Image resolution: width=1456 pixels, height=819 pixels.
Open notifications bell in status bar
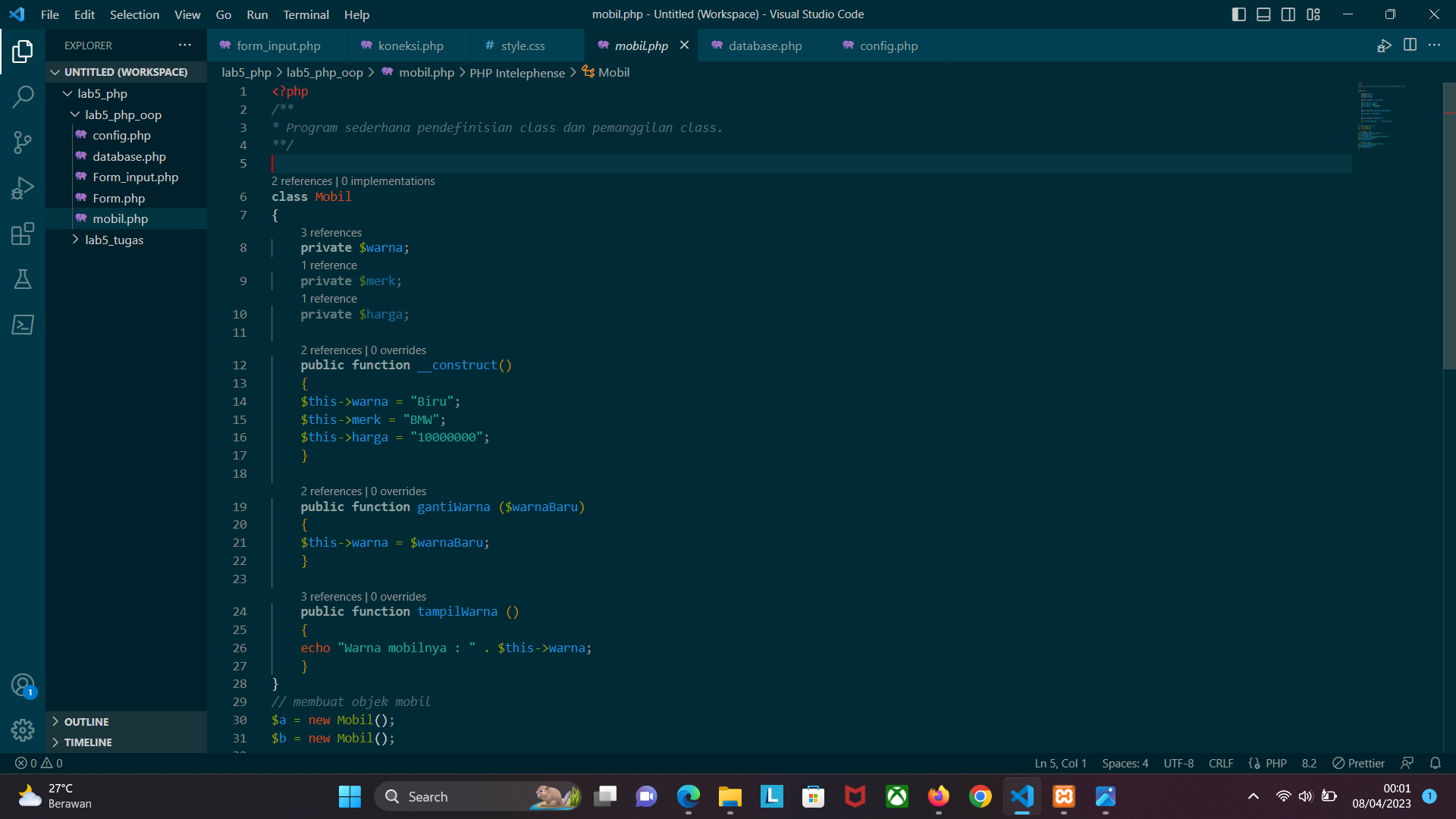pos(1435,763)
